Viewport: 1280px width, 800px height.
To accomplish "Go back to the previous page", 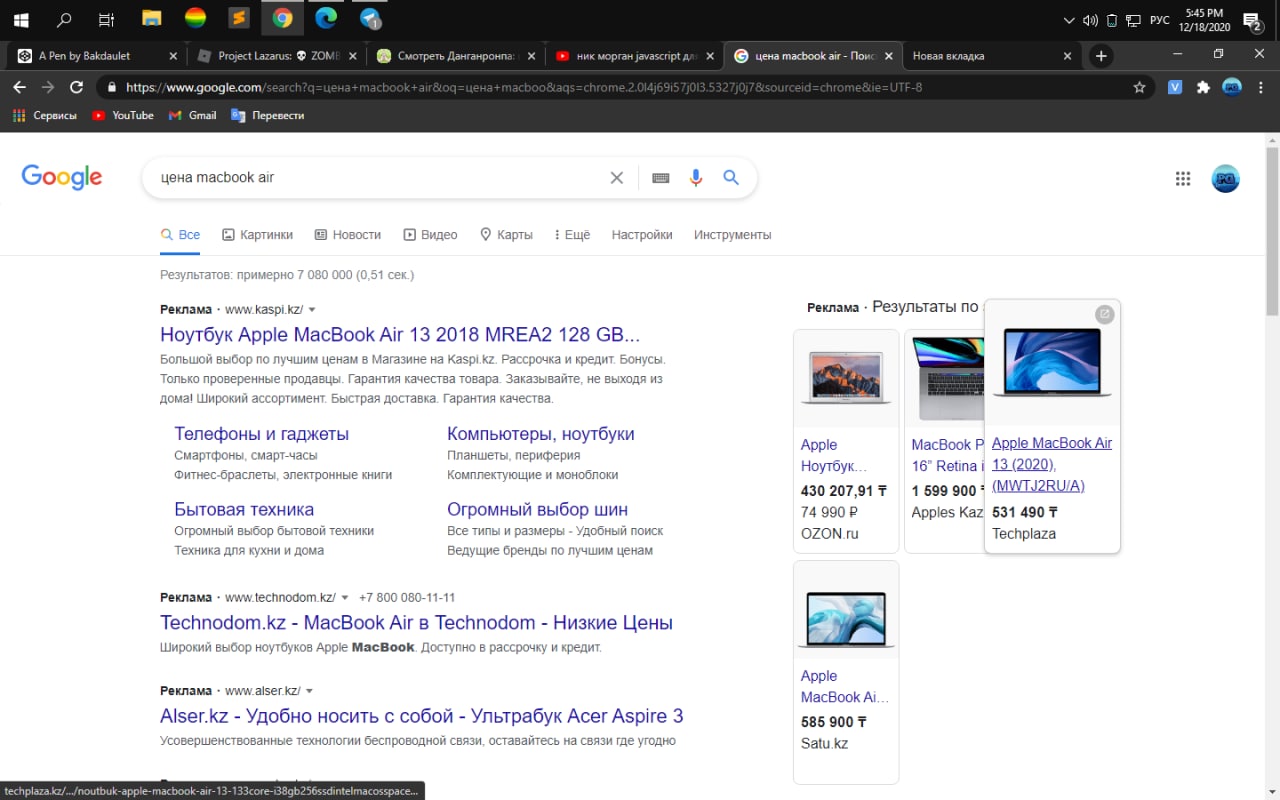I will tap(19, 87).
